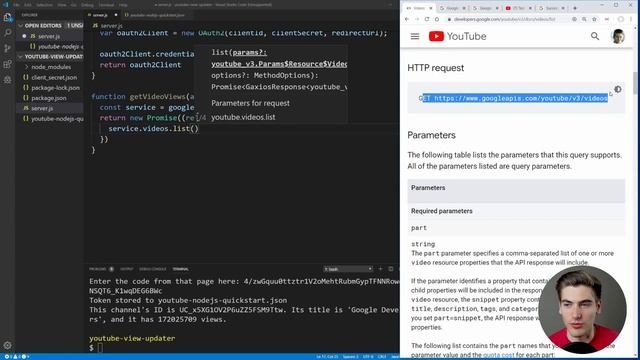Click the Chrome address bar URL
The width and height of the screenshot is (640, 360).
tap(504, 19)
